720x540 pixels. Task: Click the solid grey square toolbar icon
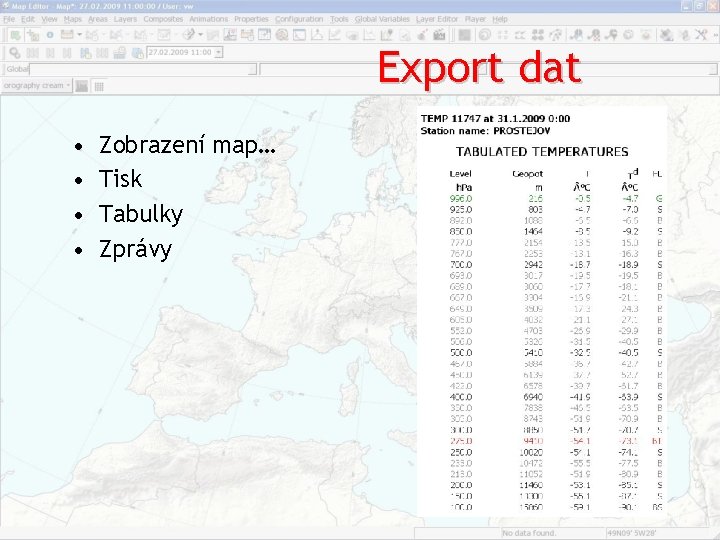click(x=464, y=35)
